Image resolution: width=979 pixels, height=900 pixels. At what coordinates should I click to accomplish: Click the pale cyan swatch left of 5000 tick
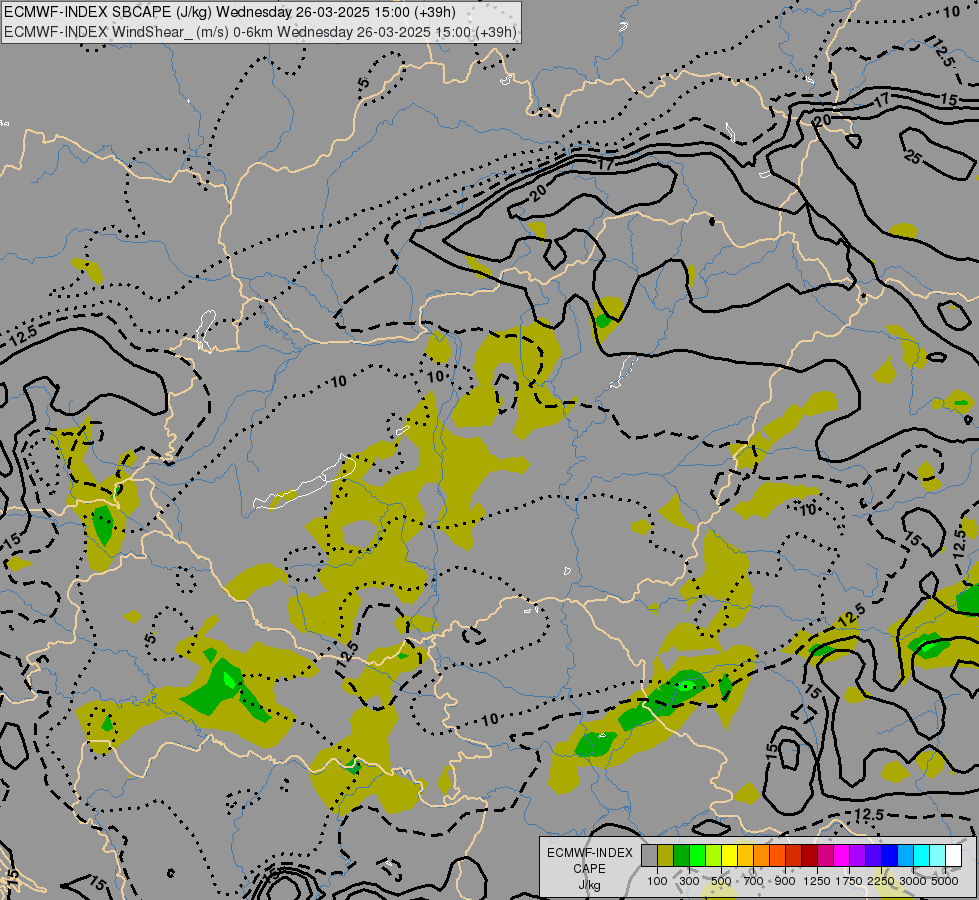click(x=938, y=856)
